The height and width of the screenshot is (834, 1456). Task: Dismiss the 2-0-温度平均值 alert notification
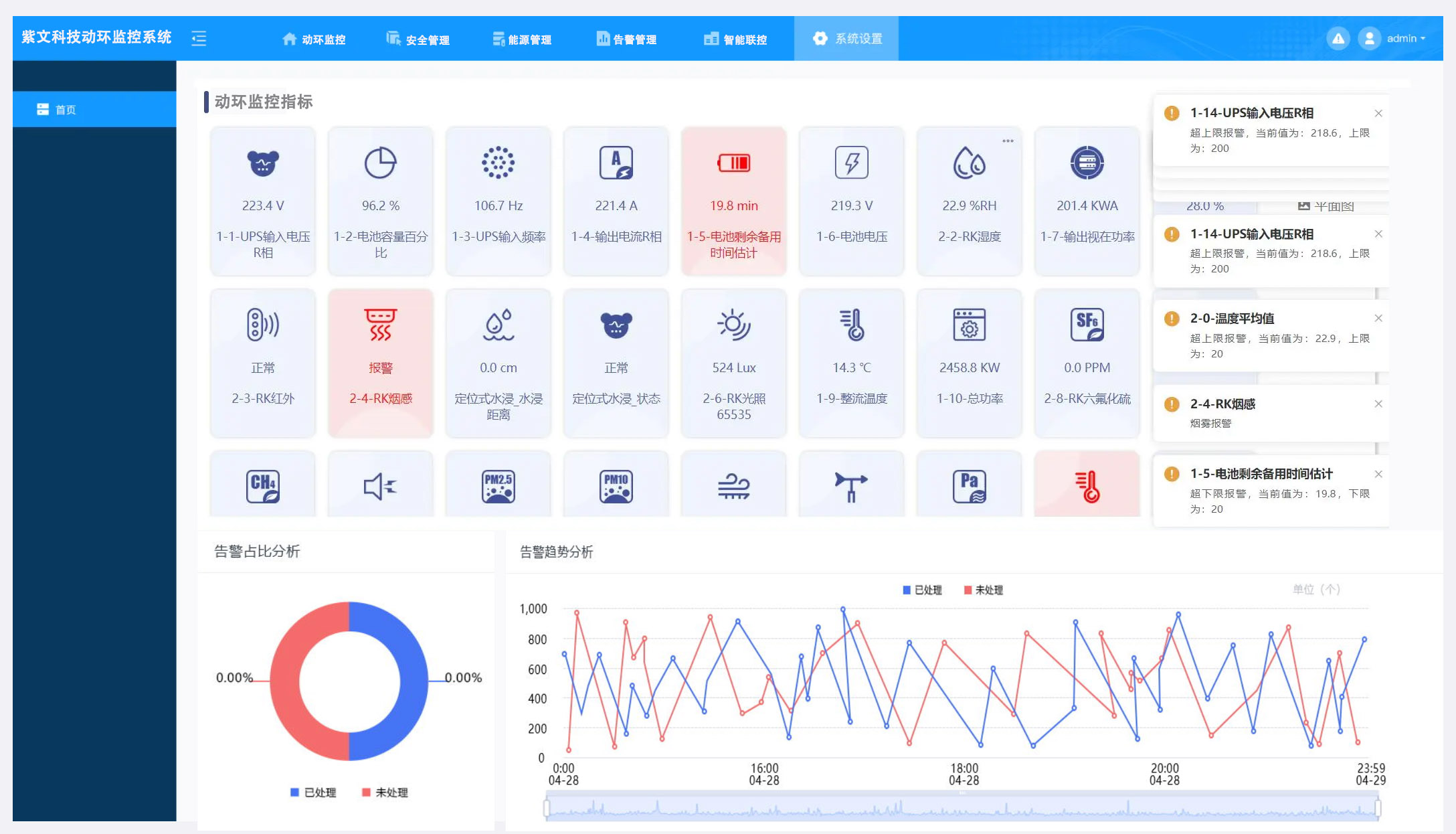[x=1378, y=318]
